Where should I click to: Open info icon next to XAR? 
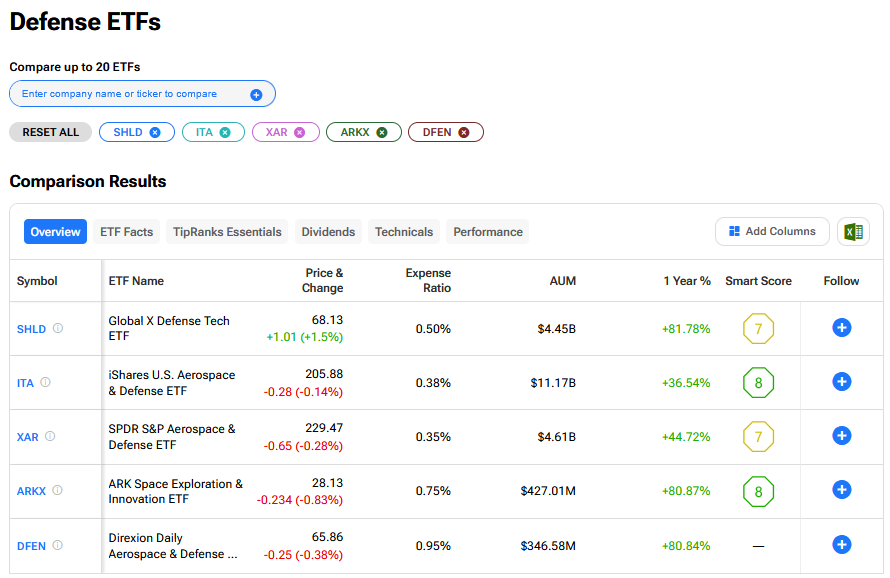point(50,436)
